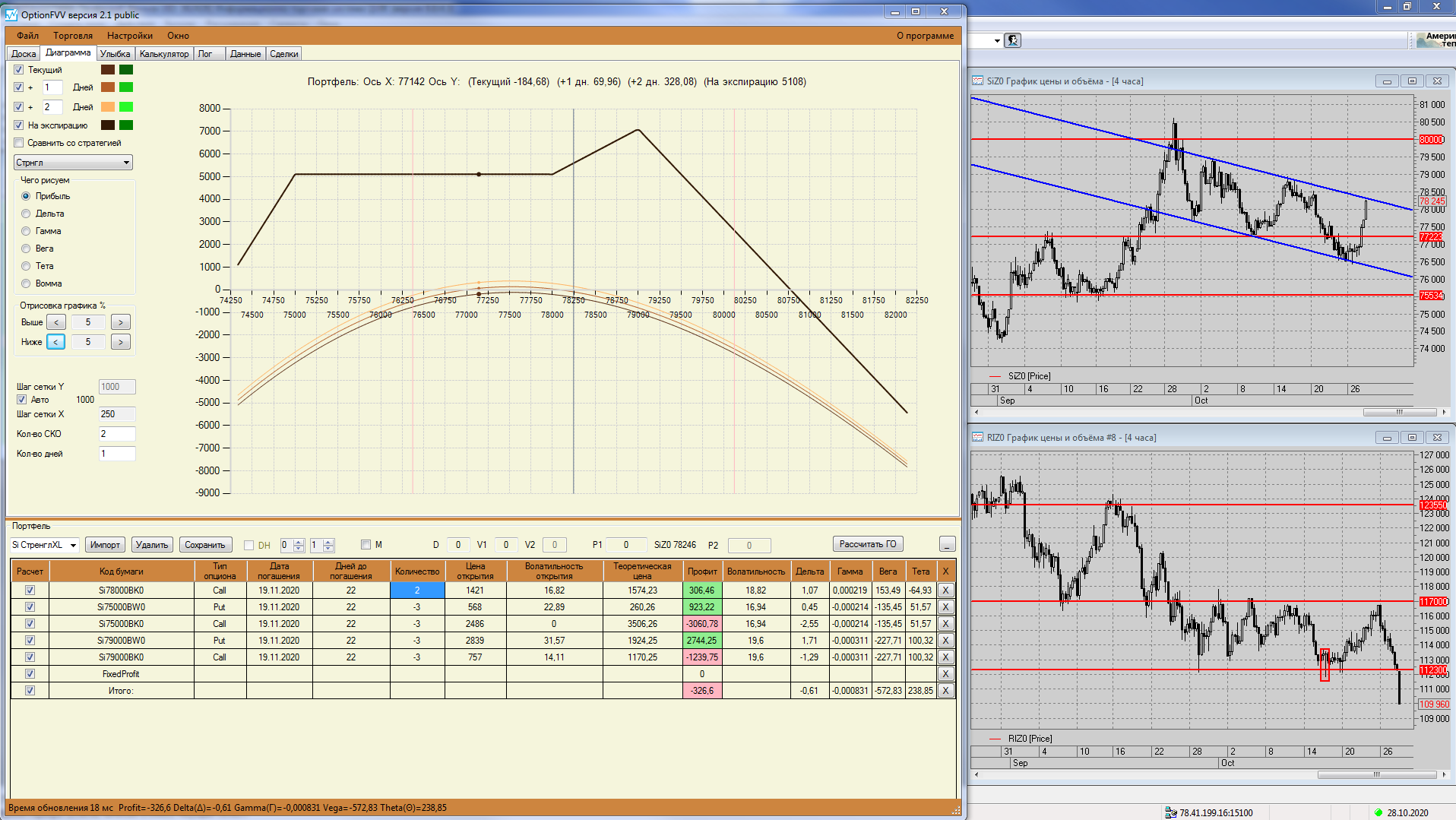Open the Стрнгл strategy dropdown

pos(73,163)
